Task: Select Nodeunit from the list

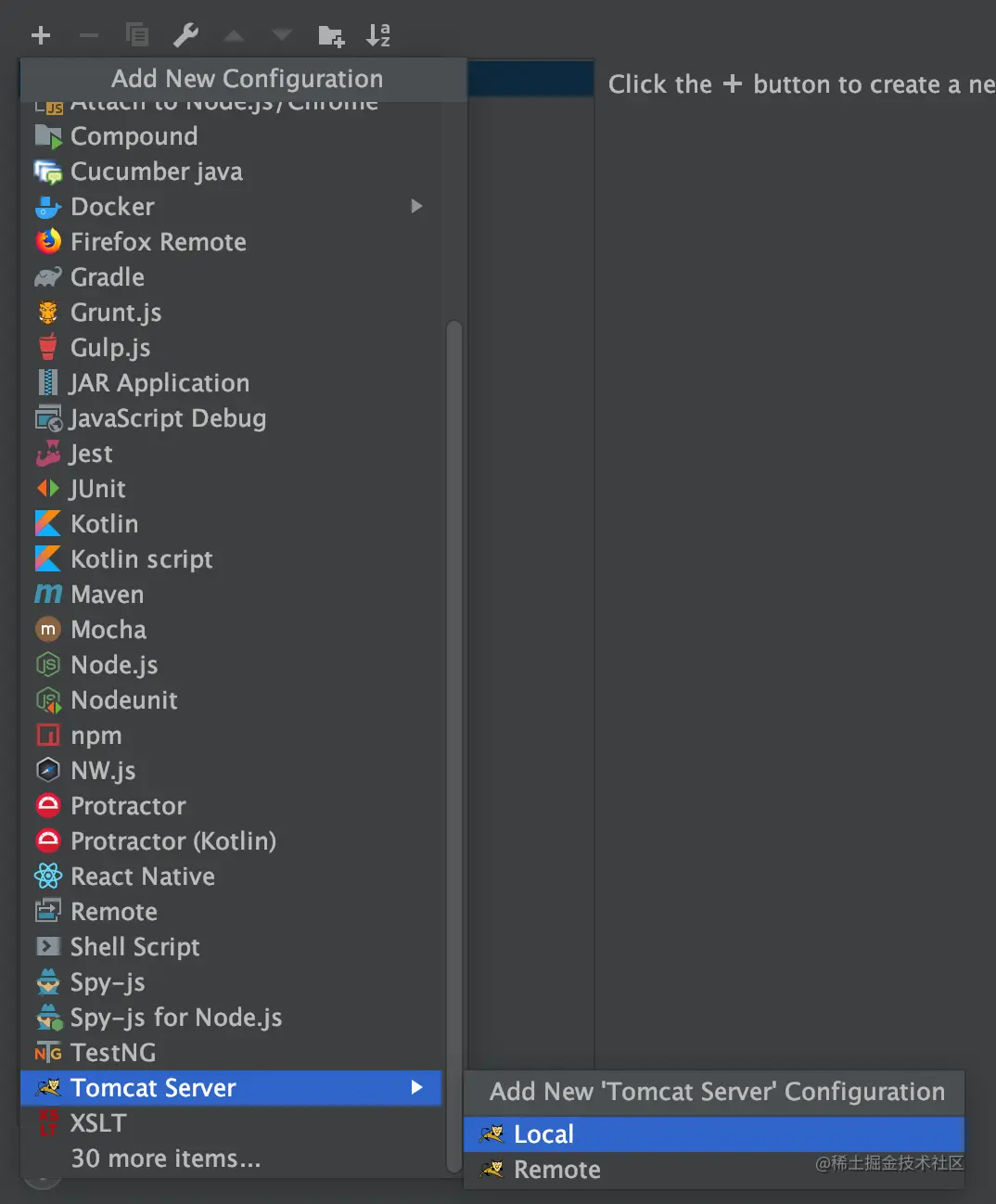Action: 231,700
